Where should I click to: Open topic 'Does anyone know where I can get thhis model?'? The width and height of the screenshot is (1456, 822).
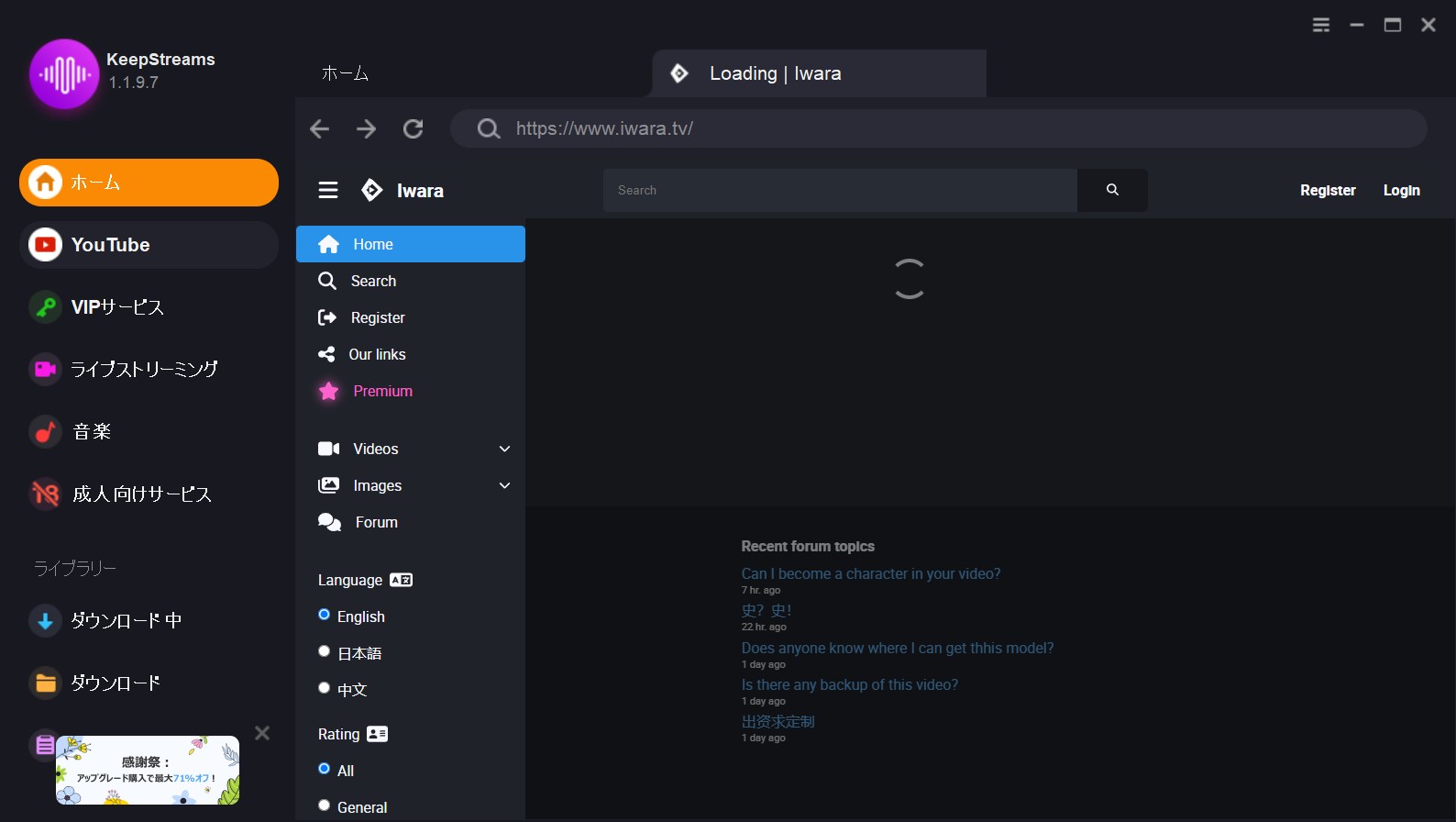[x=898, y=648]
